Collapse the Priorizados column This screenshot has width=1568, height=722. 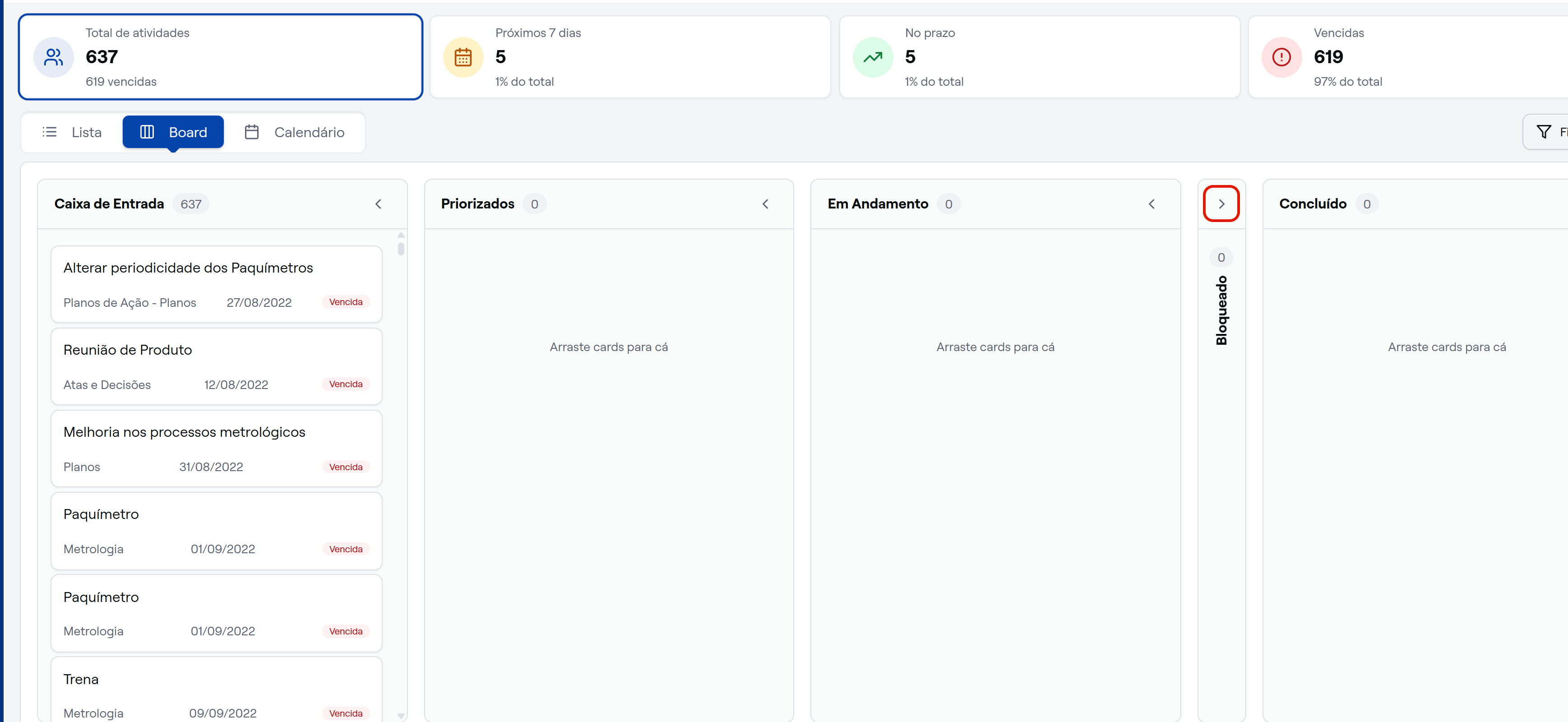765,204
